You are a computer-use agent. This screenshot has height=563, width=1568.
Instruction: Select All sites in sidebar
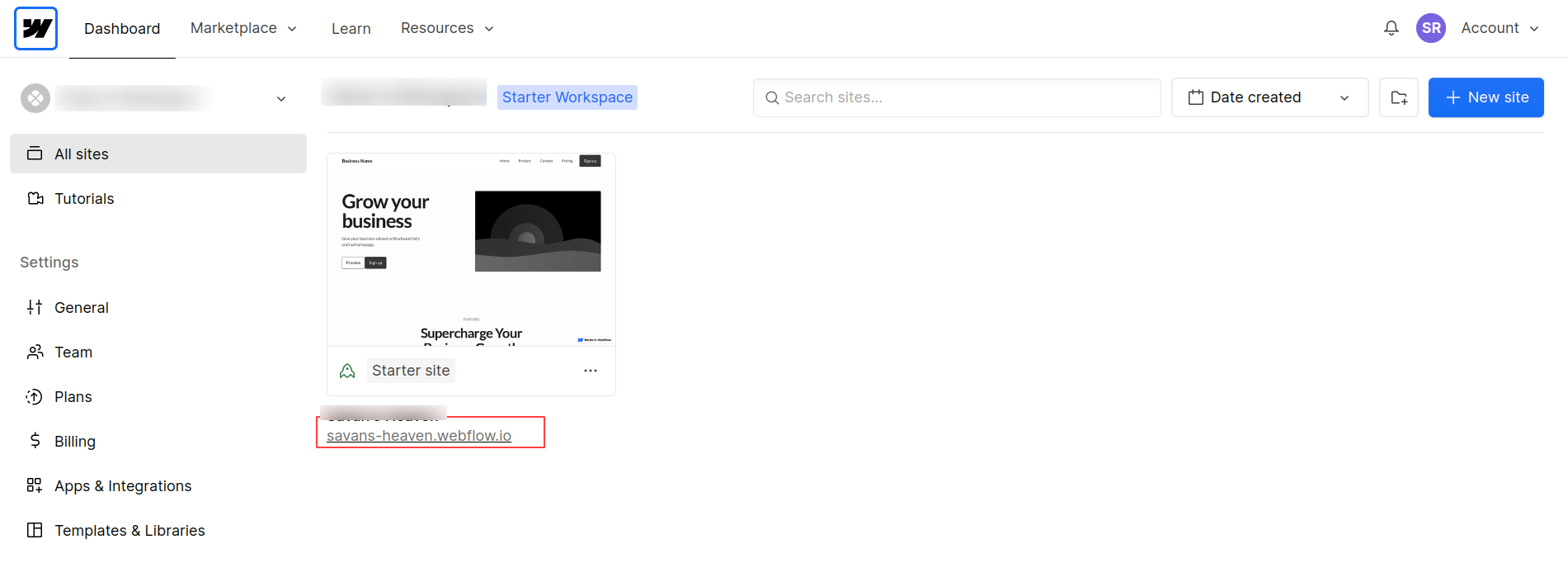(x=158, y=154)
